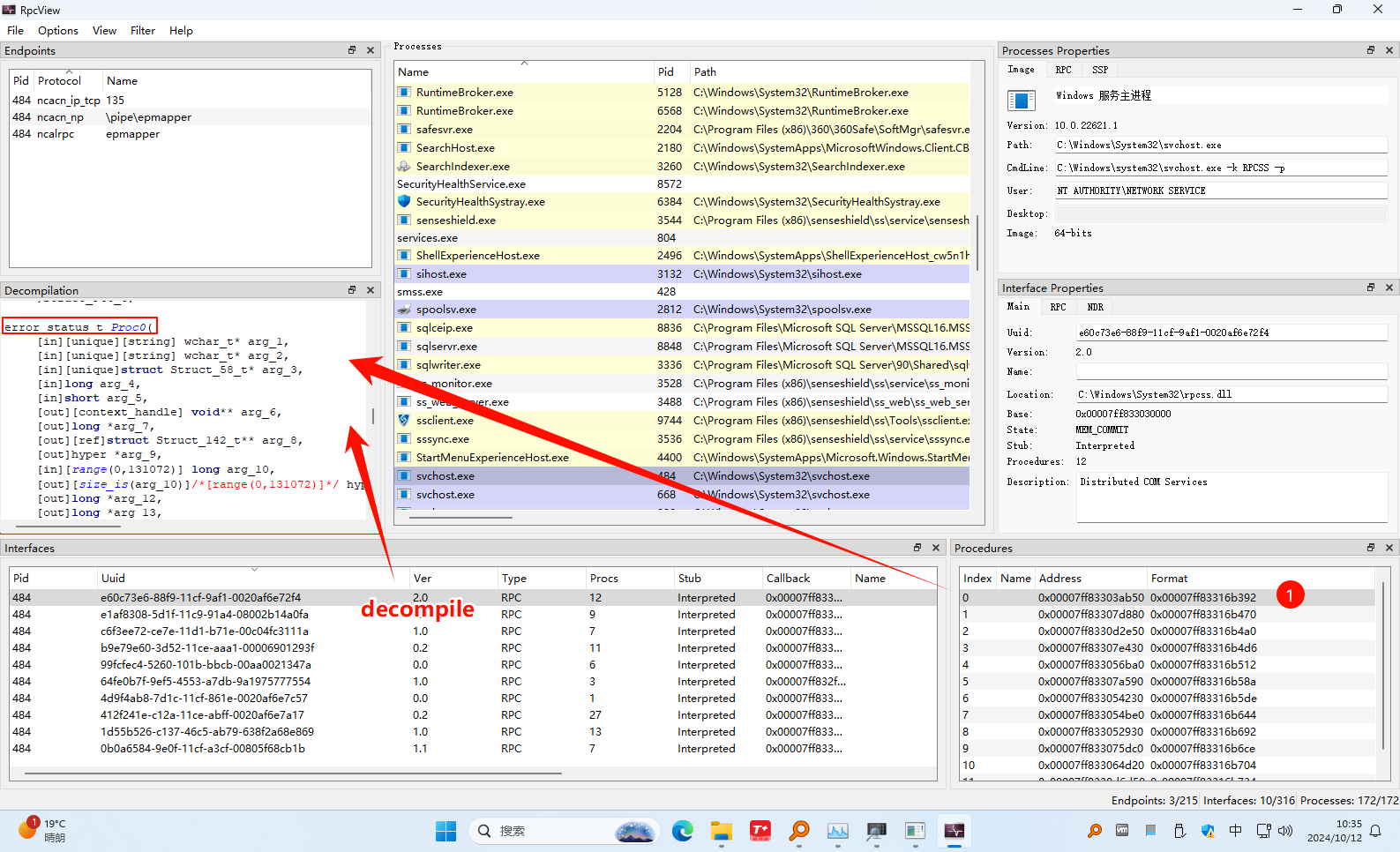Click the RpcView taskbar icon
The width and height of the screenshot is (1400, 852).
pyautogui.click(x=955, y=831)
